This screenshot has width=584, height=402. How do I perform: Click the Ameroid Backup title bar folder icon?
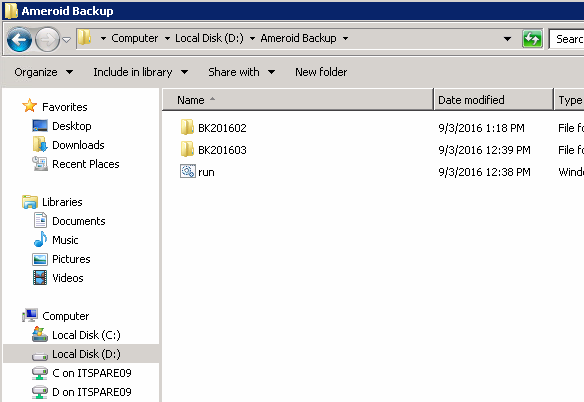[x=11, y=10]
